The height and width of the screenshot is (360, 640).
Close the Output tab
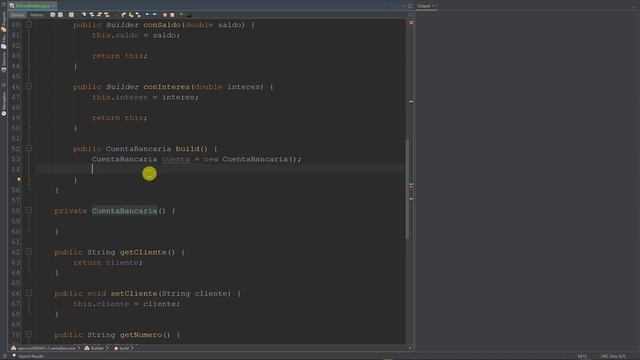[x=433, y=6]
